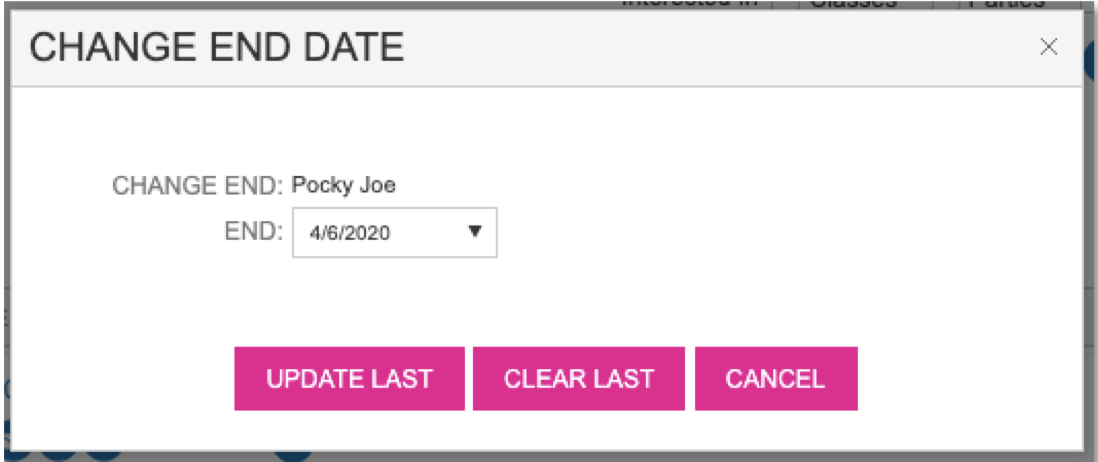
Task: Click the dark backdrop right of the dialog
Action: (1092, 250)
